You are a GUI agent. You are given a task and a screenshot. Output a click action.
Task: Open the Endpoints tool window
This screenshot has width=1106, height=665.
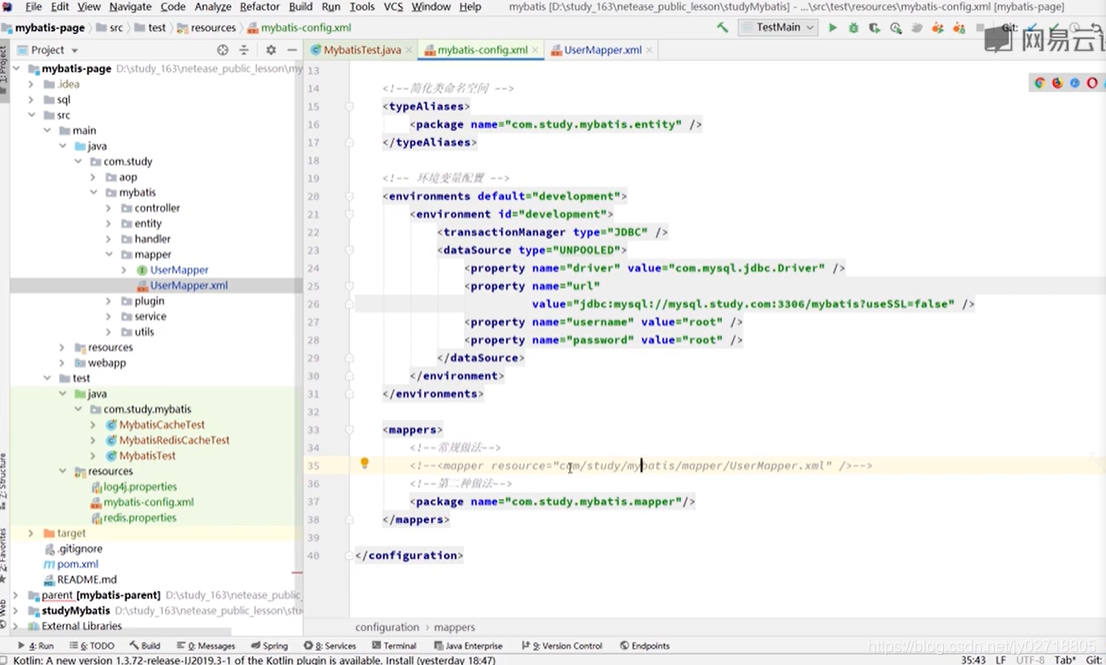645,645
